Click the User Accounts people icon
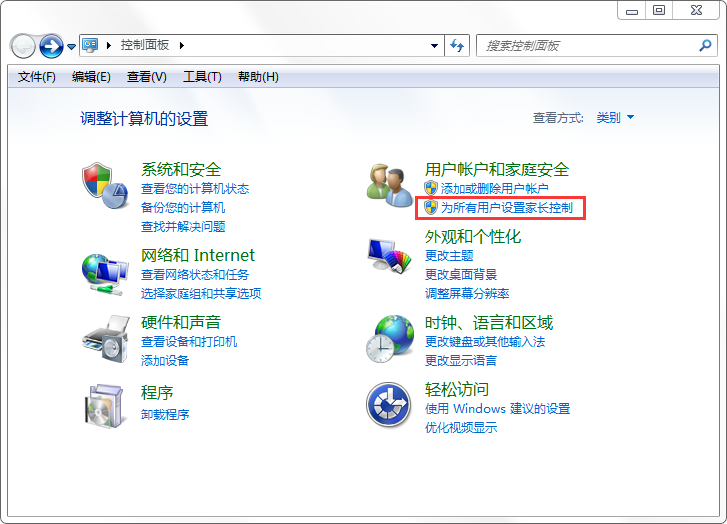 [388, 186]
